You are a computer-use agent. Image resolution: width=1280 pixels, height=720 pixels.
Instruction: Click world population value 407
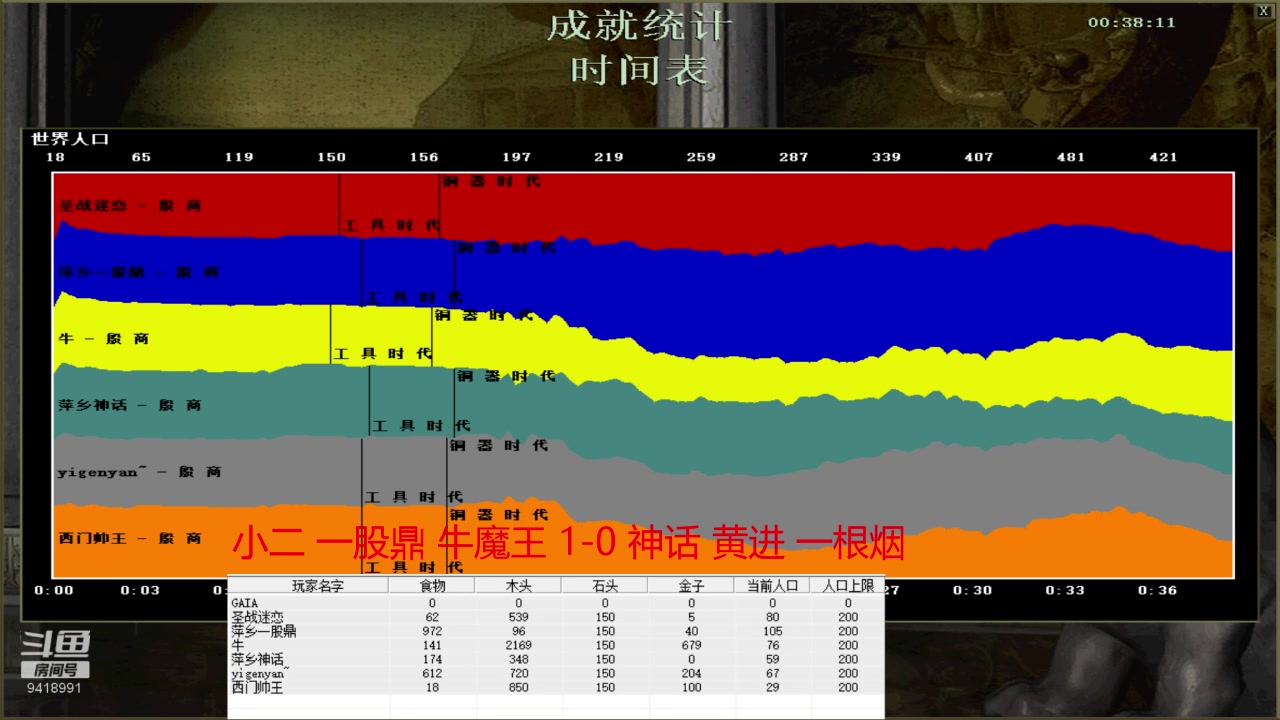click(x=979, y=157)
